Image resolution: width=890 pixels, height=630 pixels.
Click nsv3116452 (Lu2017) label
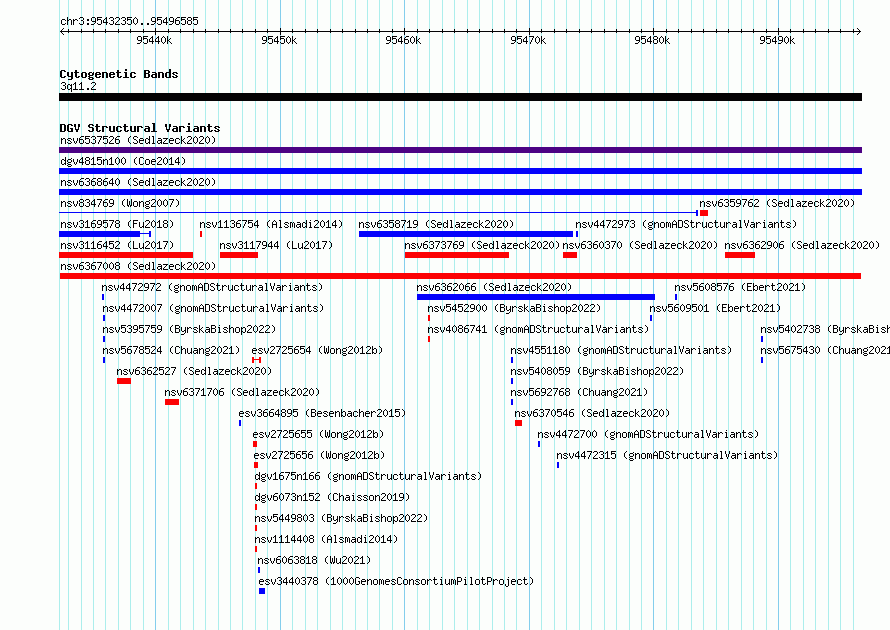(117, 245)
